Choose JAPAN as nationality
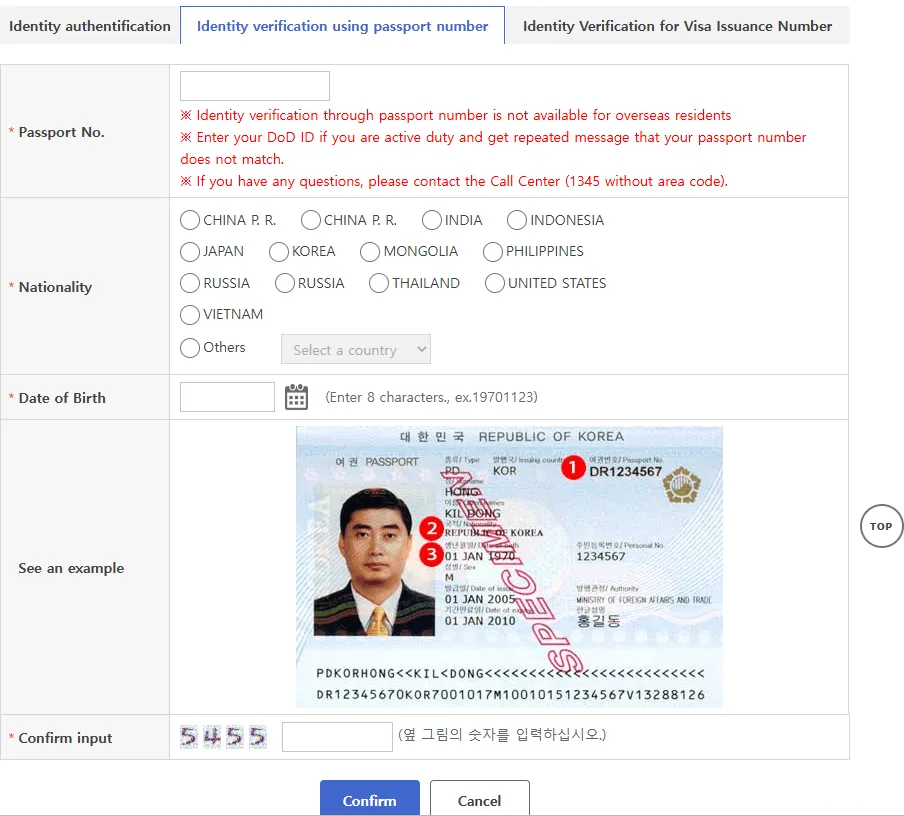Viewport: 904px width, 816px height. pos(190,252)
